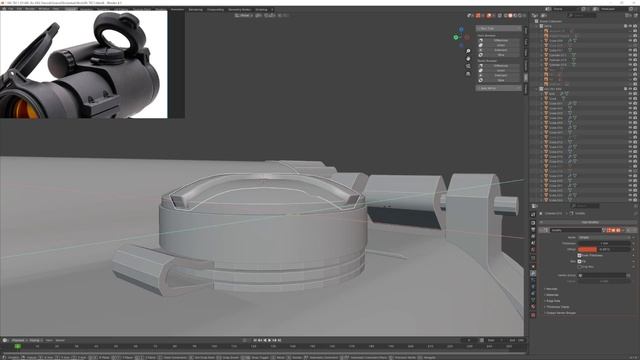Click the viewport pan hand icon
Screen dimensions: 640x360
468,59
